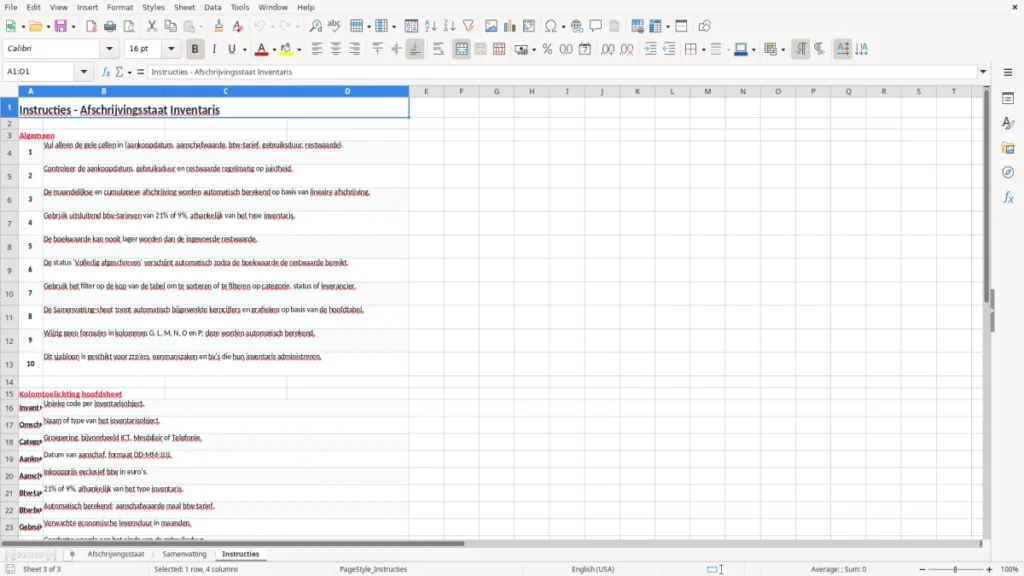
Task: Open the sidebar Styles panel
Action: [1008, 123]
